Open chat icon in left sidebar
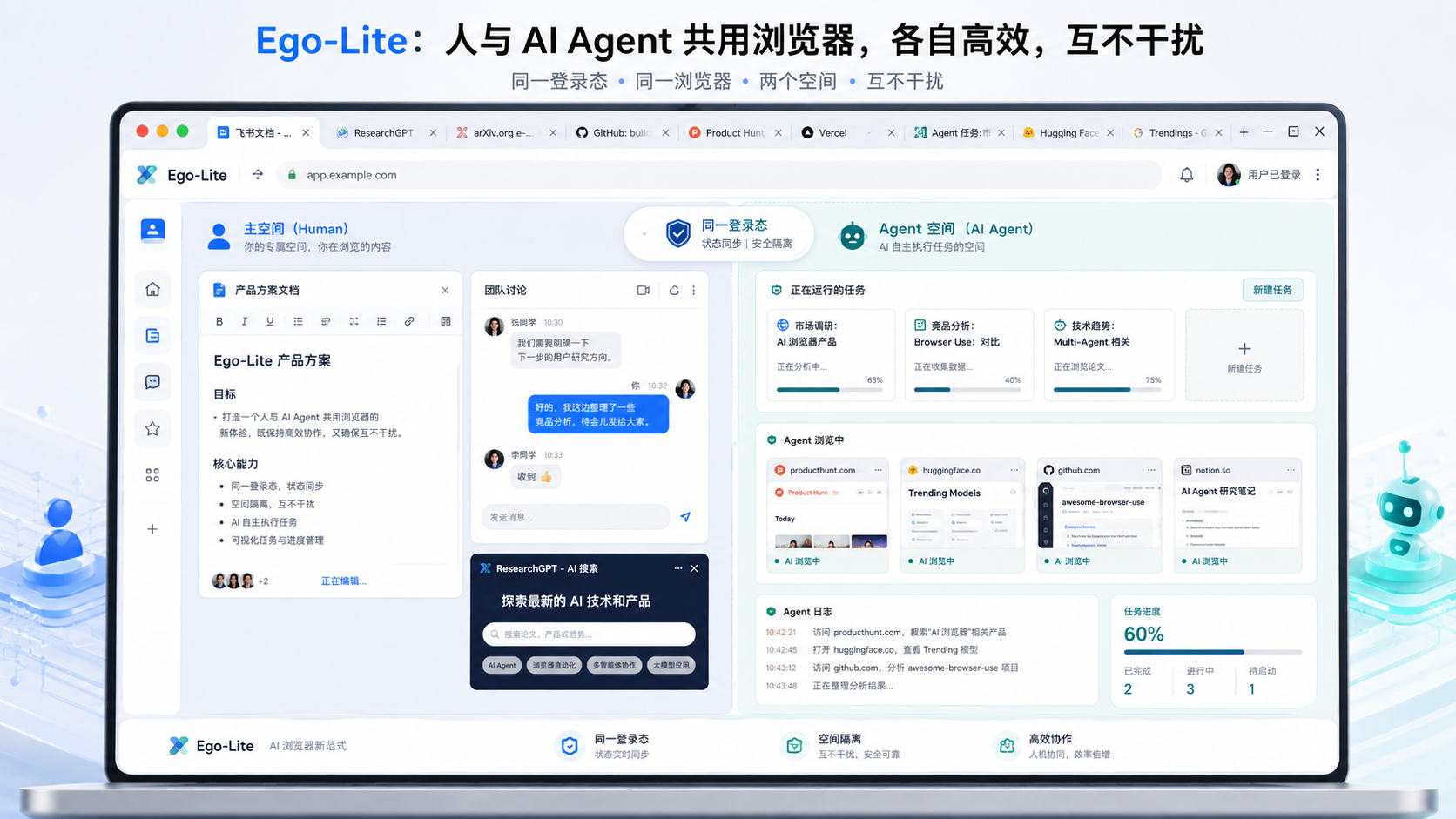The width and height of the screenshot is (1456, 819). (152, 382)
